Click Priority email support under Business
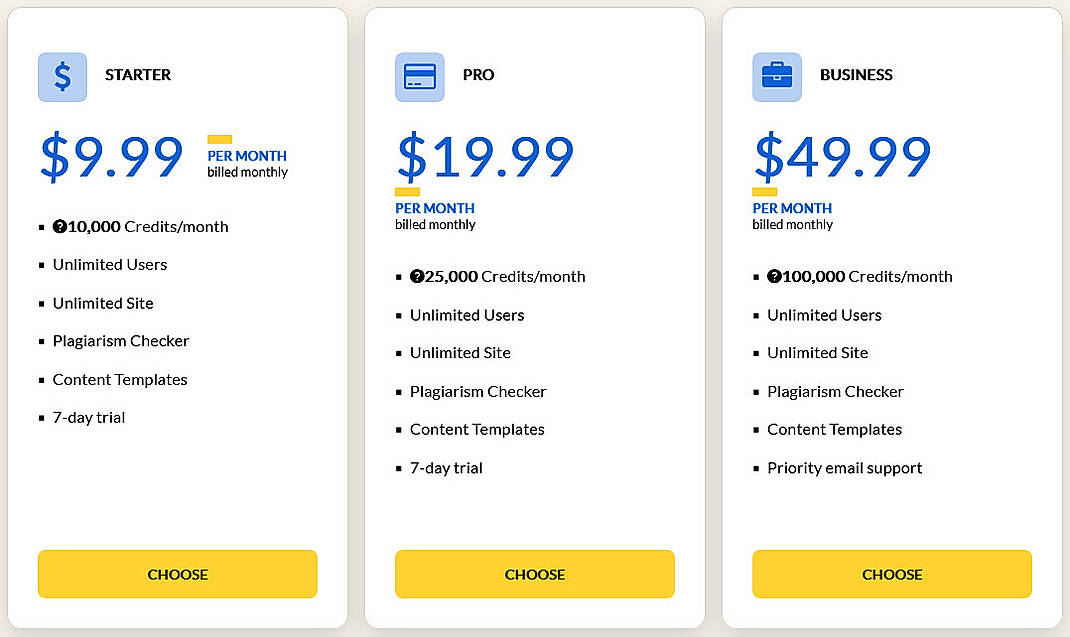1070x637 pixels. pyautogui.click(x=844, y=467)
